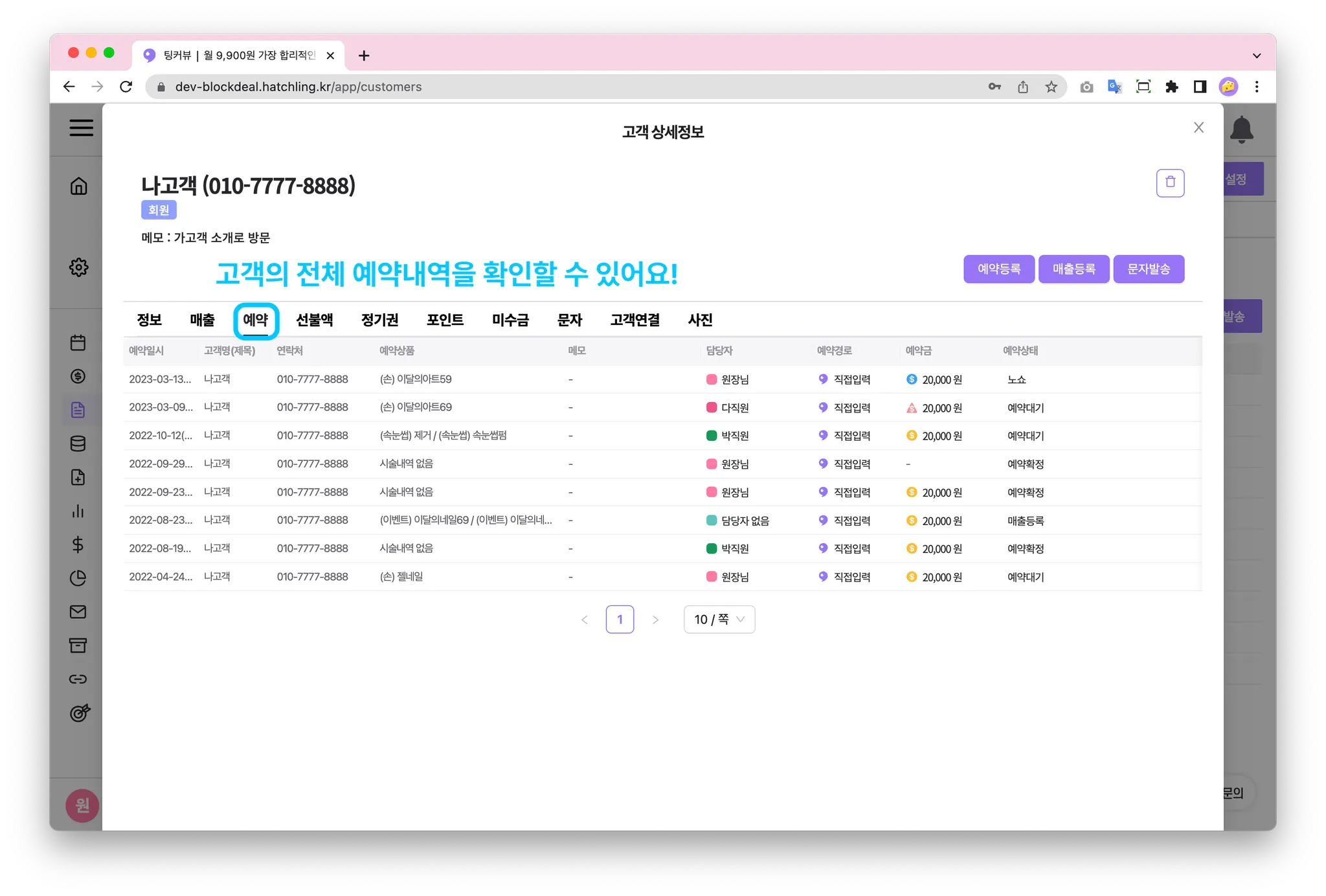Screen dimensions: 1326x896
Task: Open the hamburger menu icon
Action: 81,128
